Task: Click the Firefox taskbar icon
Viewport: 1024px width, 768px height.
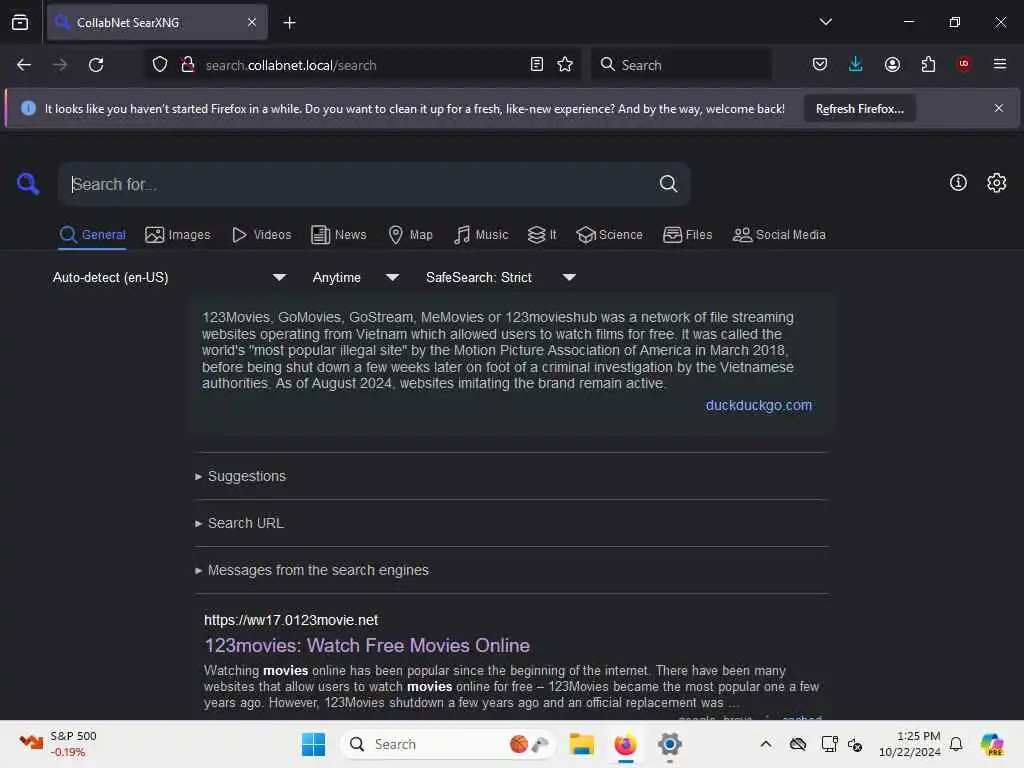Action: tap(625, 744)
